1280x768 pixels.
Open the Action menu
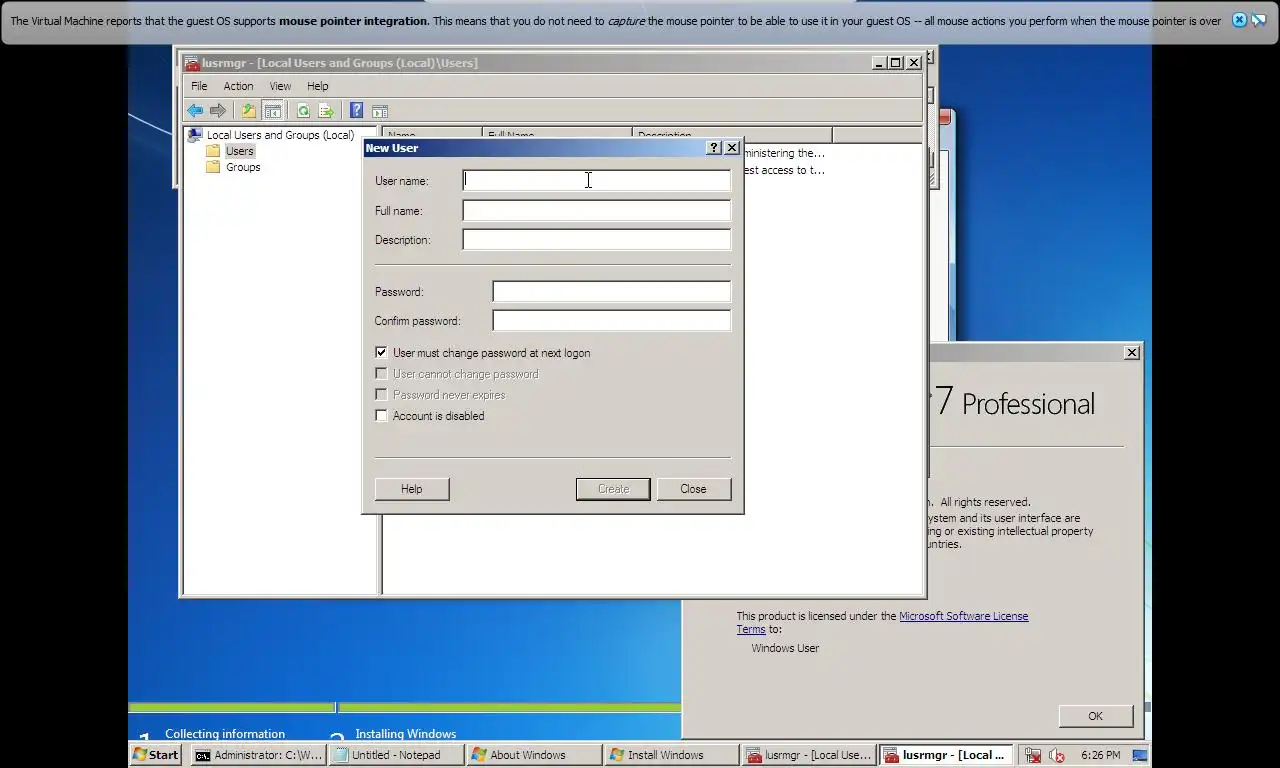[x=238, y=86]
